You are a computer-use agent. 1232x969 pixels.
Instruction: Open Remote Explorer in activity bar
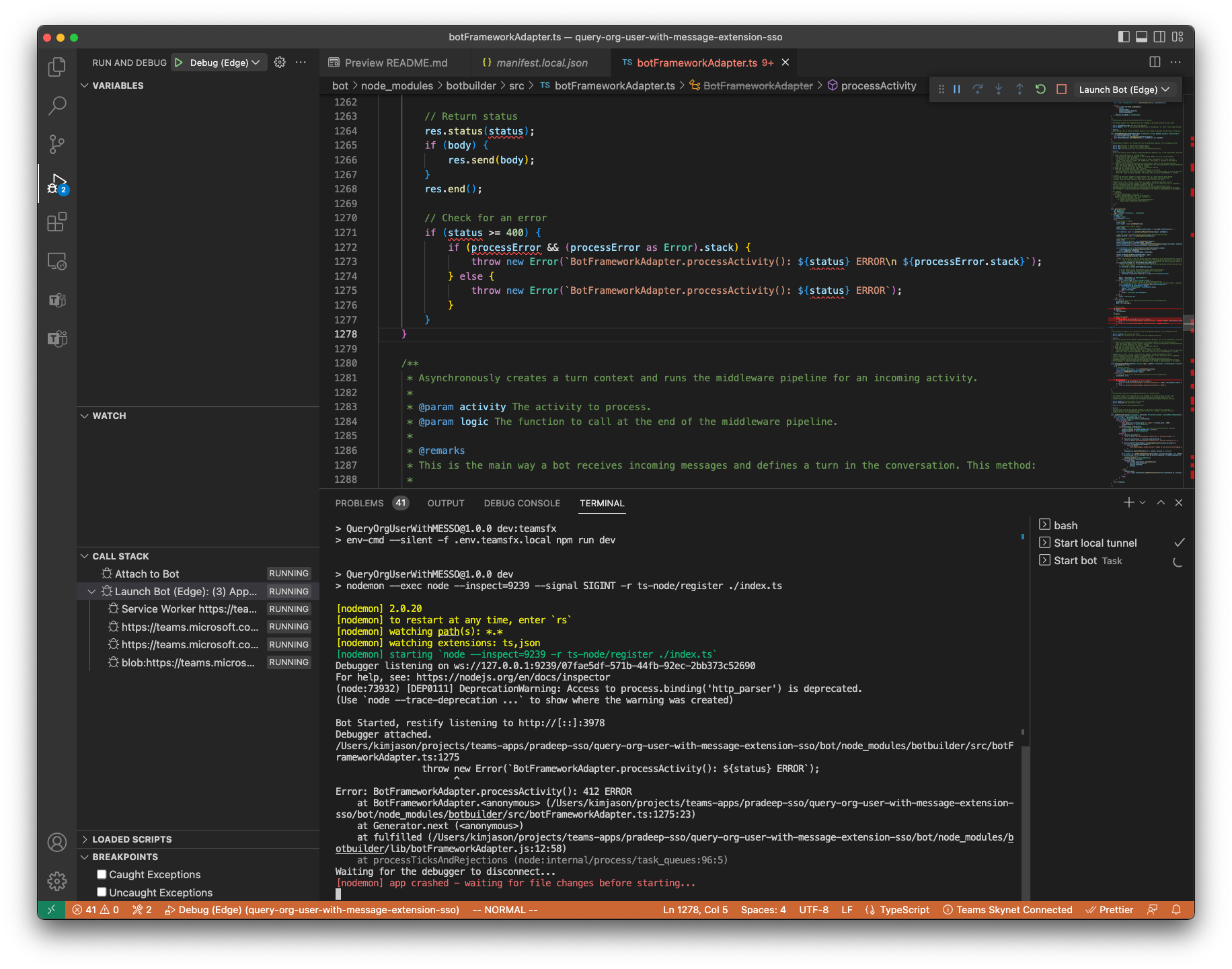coord(57,261)
